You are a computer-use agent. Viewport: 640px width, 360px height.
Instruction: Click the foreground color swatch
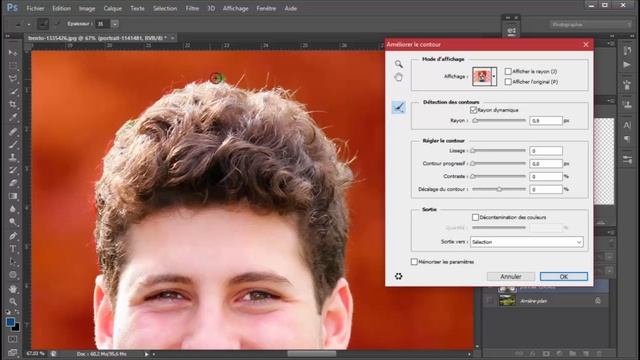(x=11, y=322)
